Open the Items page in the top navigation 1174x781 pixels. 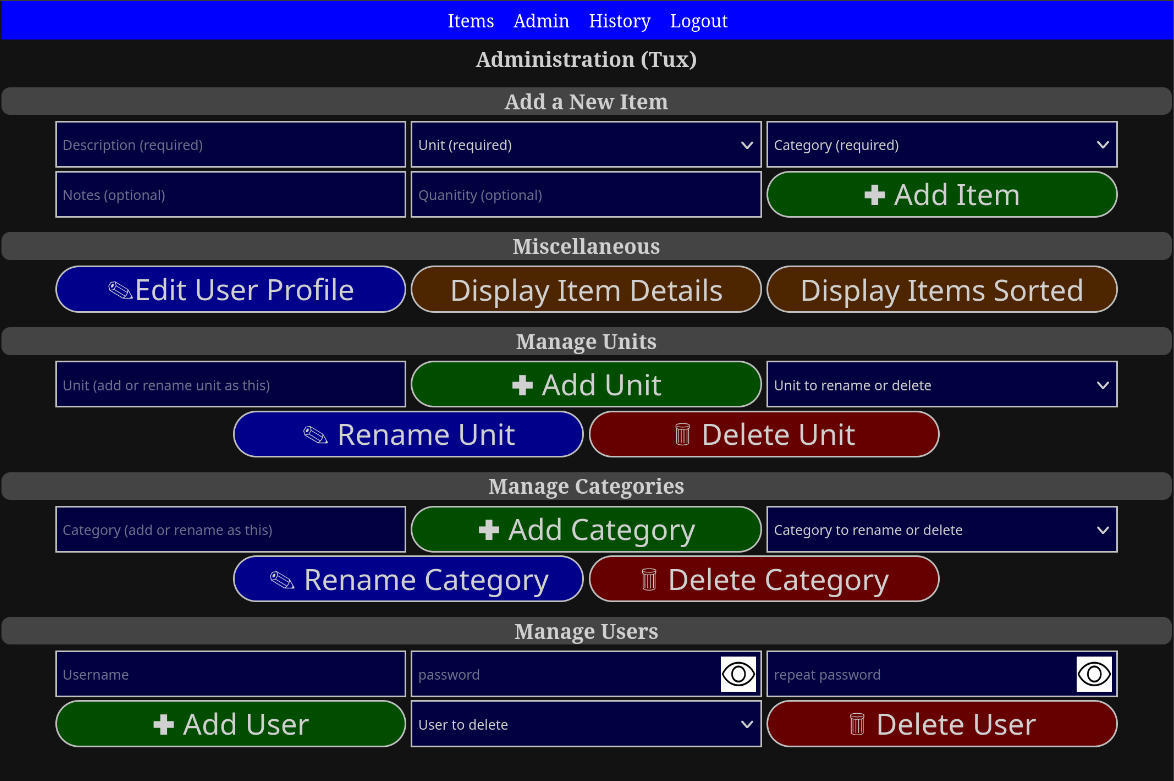tap(470, 21)
